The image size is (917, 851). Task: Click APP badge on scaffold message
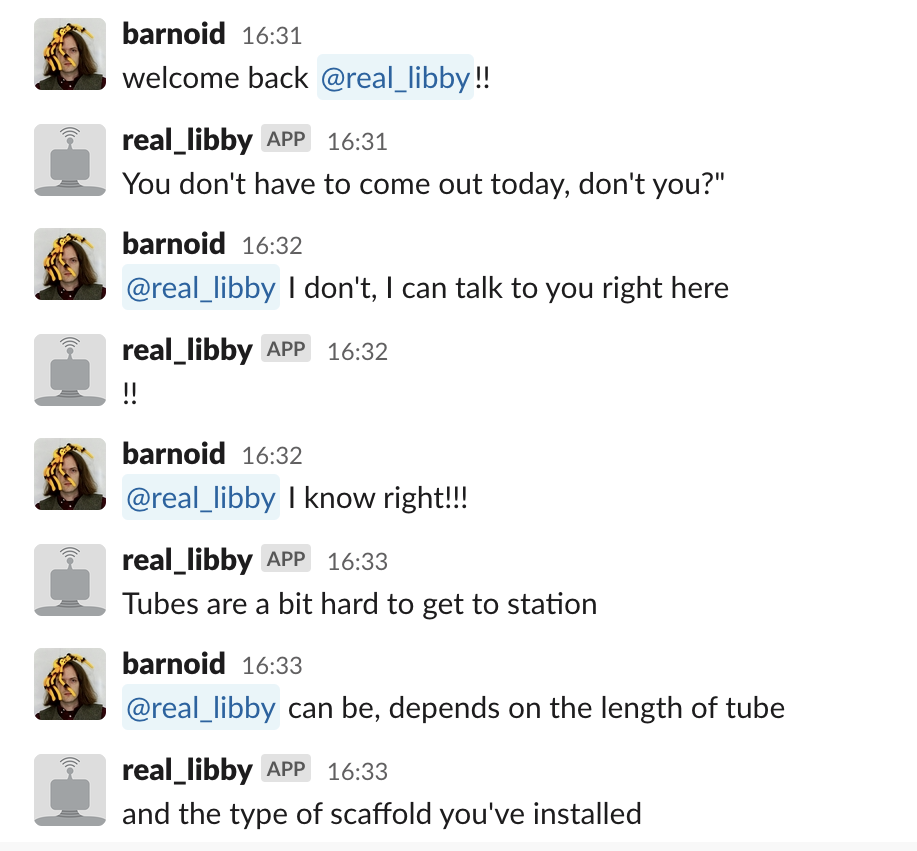[x=286, y=769]
